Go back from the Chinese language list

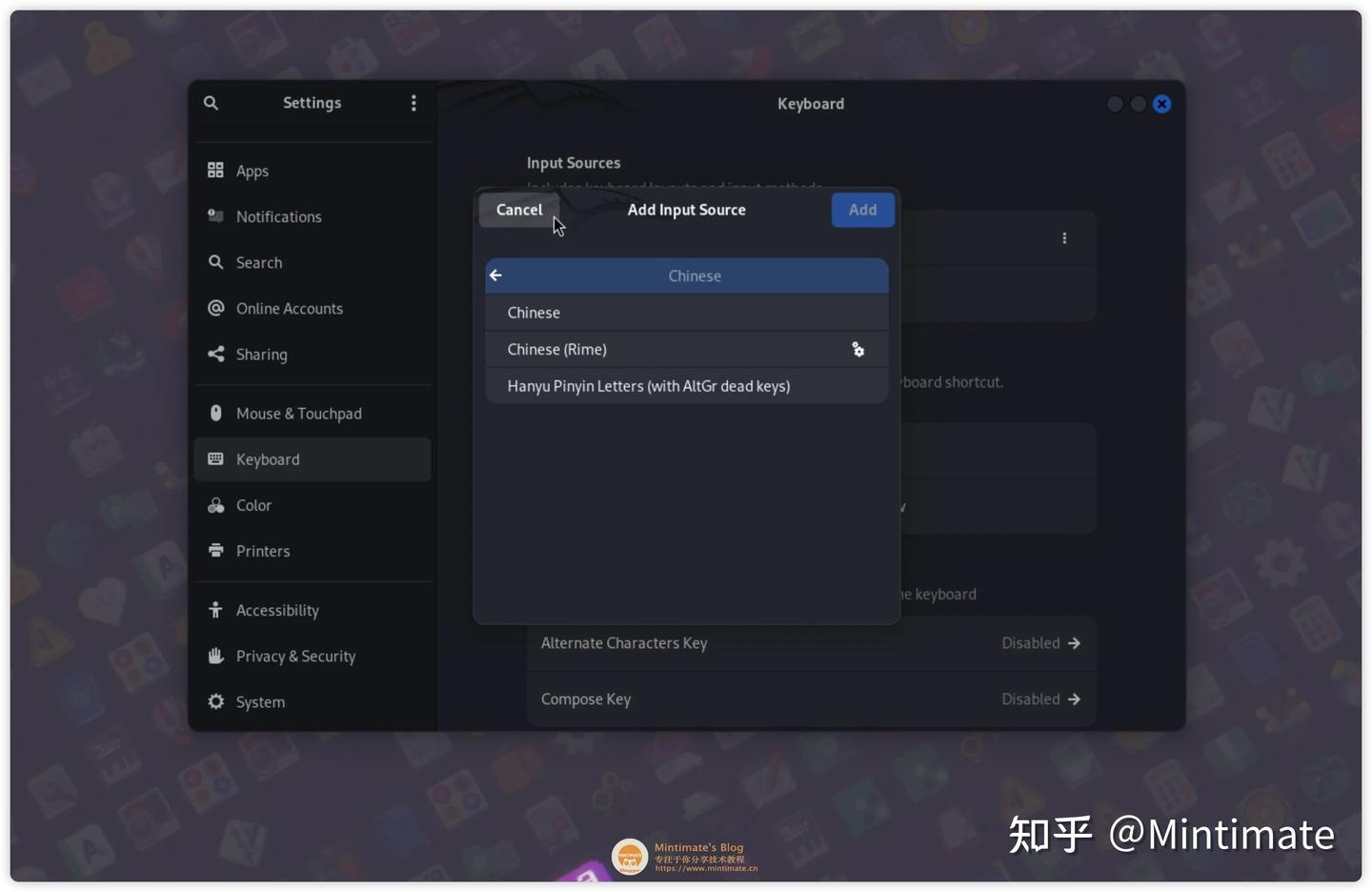pos(495,275)
